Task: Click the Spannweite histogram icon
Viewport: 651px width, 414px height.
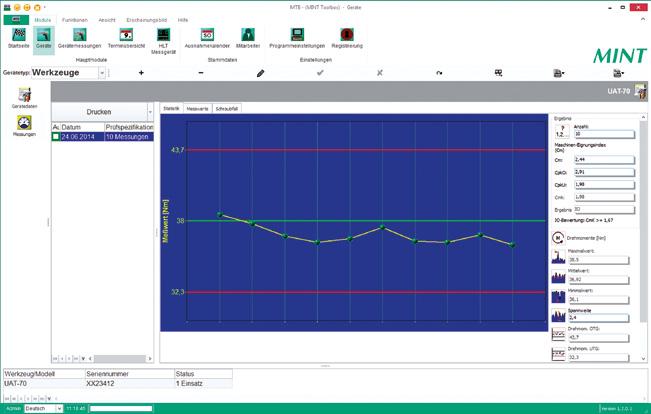Action: click(558, 316)
